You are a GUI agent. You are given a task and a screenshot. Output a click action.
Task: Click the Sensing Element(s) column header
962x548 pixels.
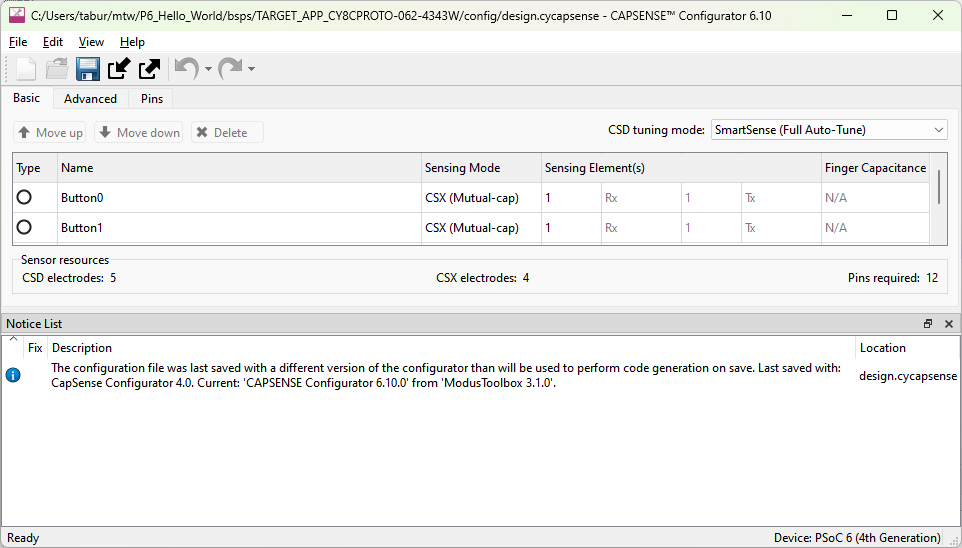point(681,168)
